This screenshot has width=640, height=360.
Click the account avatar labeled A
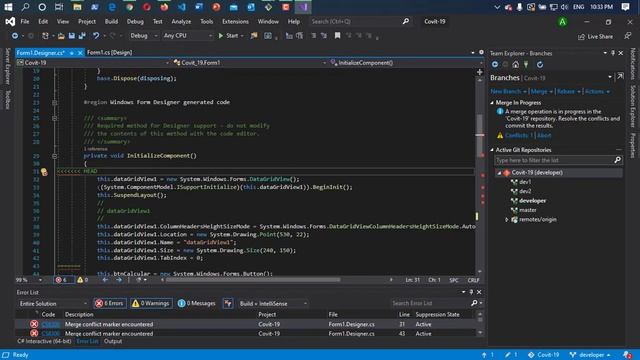point(562,22)
